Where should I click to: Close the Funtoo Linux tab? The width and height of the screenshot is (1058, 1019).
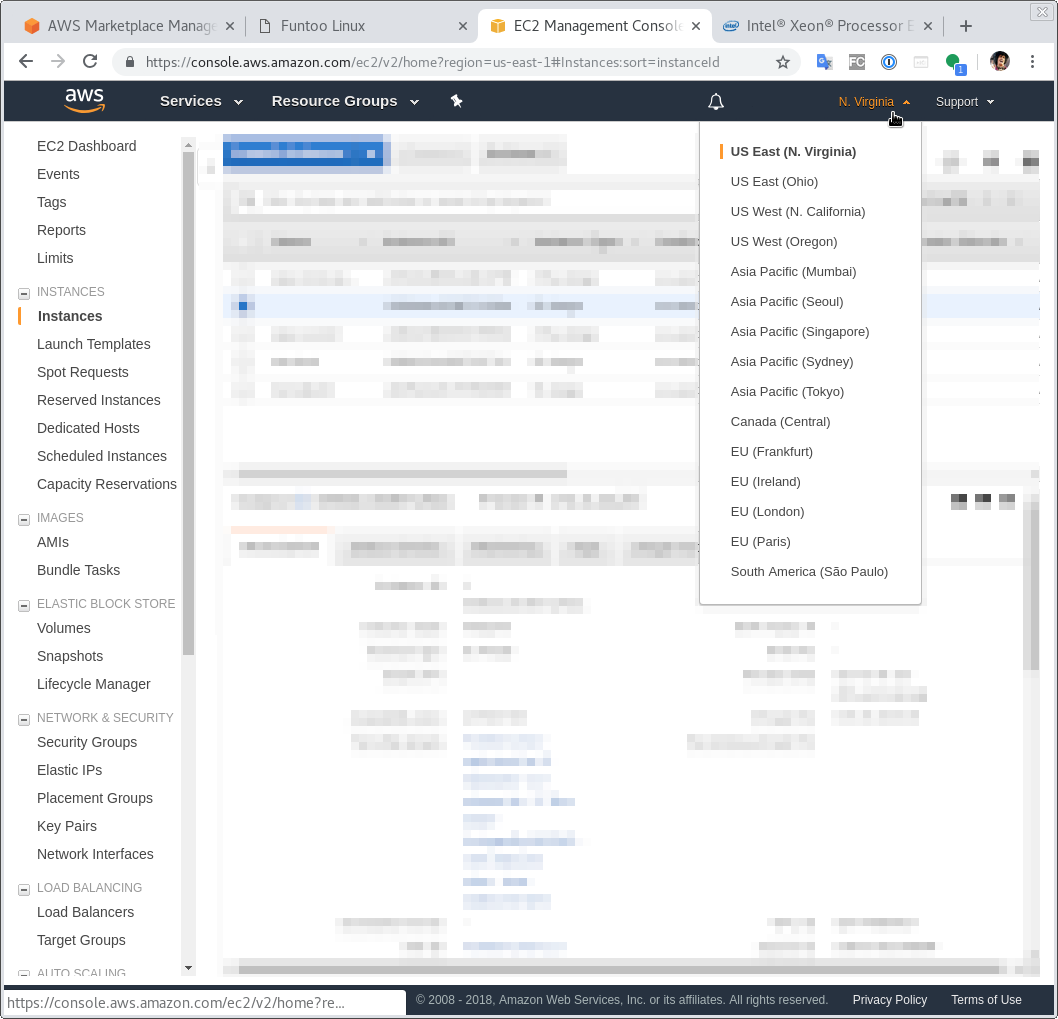(x=463, y=26)
